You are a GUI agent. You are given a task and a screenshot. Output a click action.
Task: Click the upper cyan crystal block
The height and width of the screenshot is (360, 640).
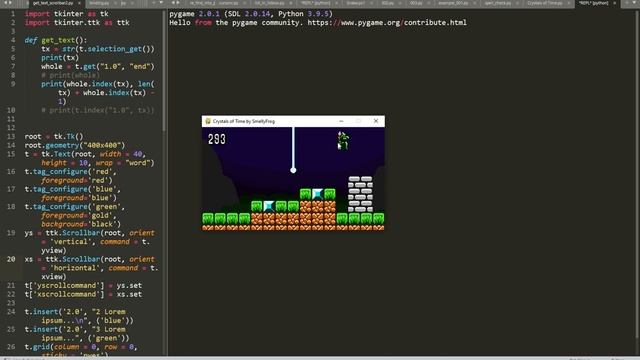click(318, 194)
